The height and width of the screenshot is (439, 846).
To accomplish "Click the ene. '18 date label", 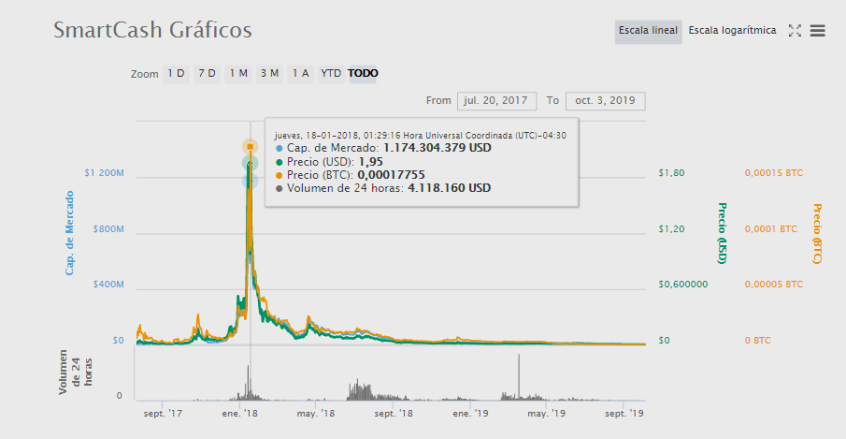I will tap(240, 414).
